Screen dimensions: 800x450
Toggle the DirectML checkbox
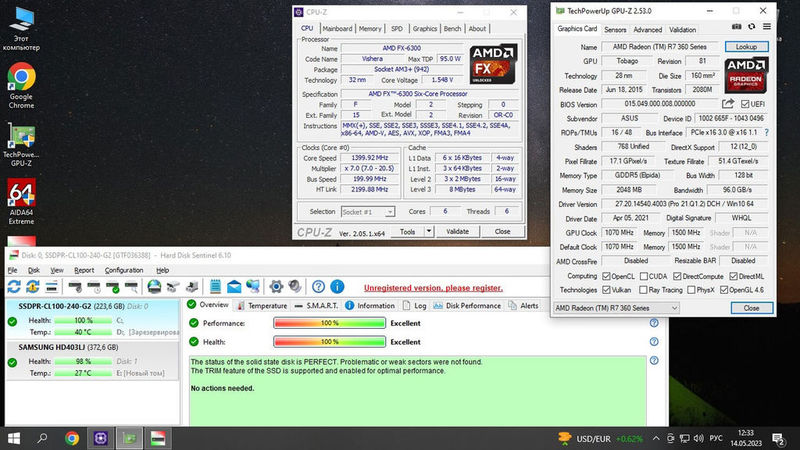click(x=733, y=276)
